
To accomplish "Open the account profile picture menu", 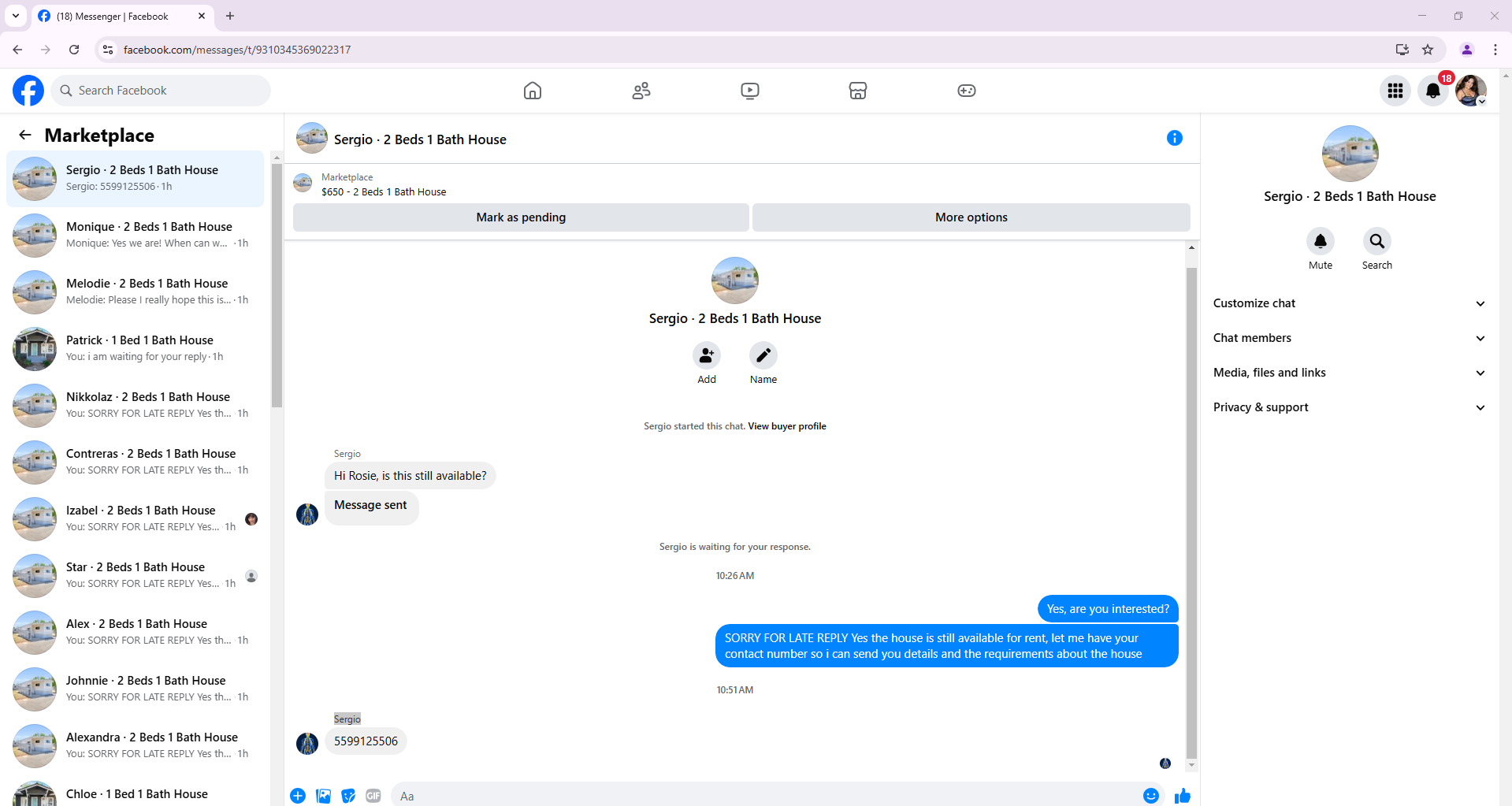I will click(x=1471, y=91).
